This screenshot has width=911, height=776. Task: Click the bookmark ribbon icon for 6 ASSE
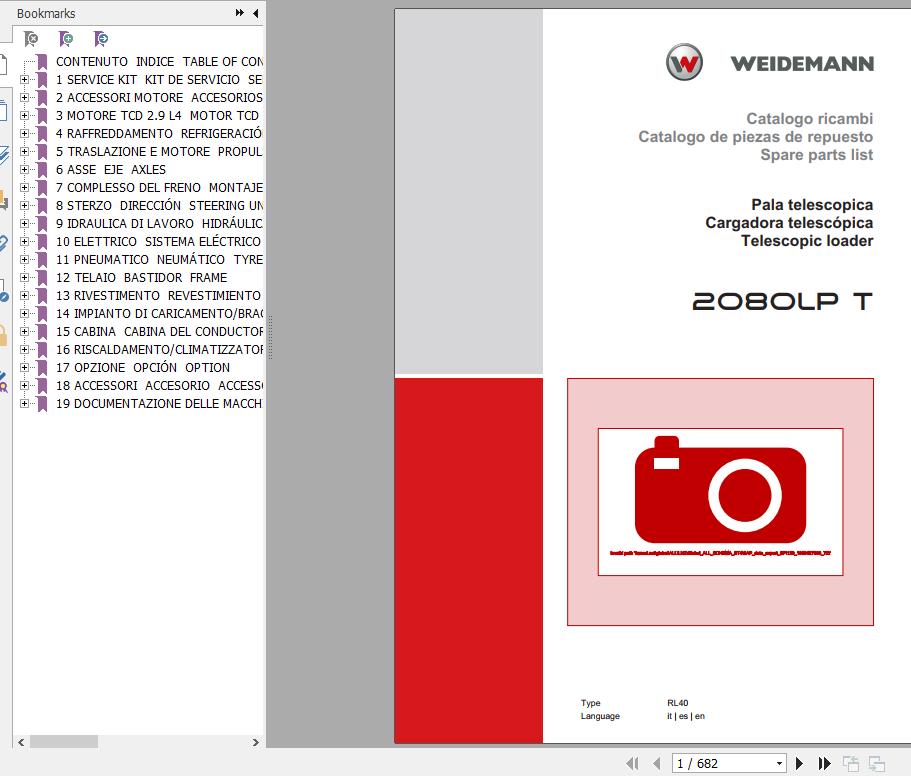[42, 170]
